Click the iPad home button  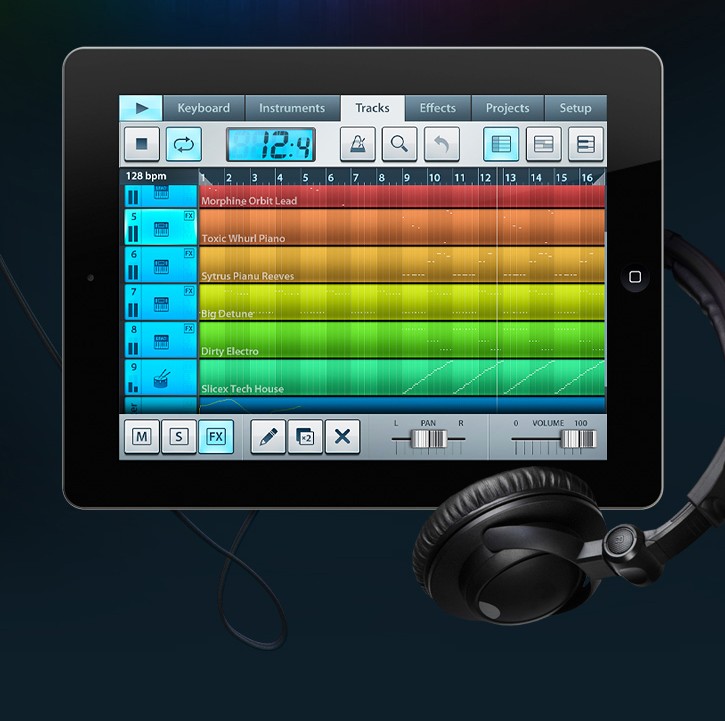tap(635, 277)
